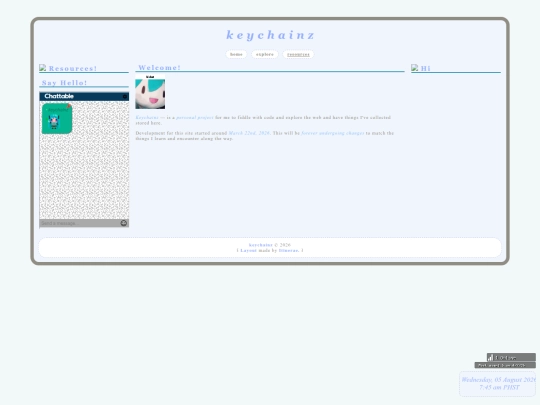Click the keychainz site title
The width and height of the screenshot is (540, 405).
click(270, 35)
